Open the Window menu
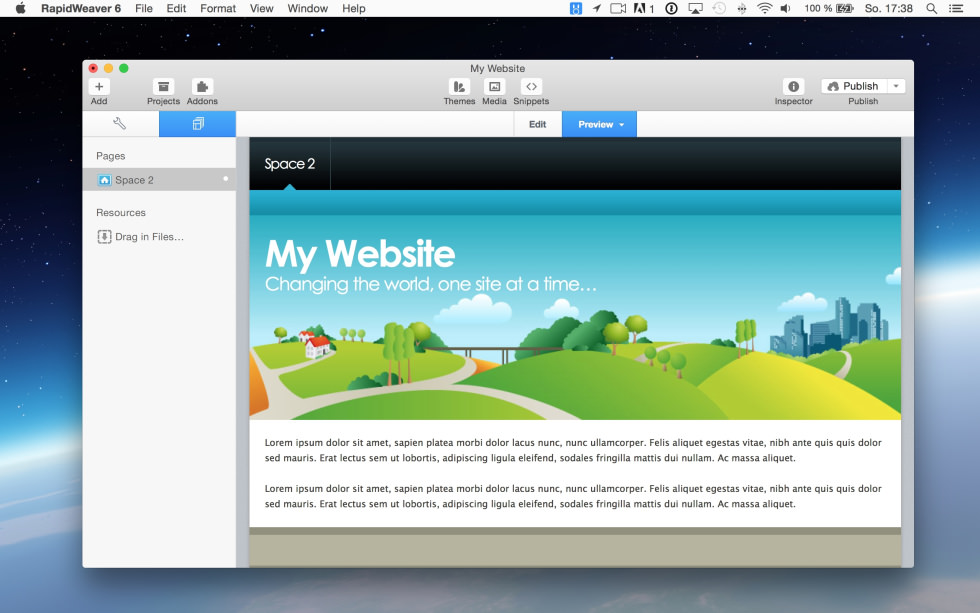Viewport: 980px width, 613px height. pos(308,8)
